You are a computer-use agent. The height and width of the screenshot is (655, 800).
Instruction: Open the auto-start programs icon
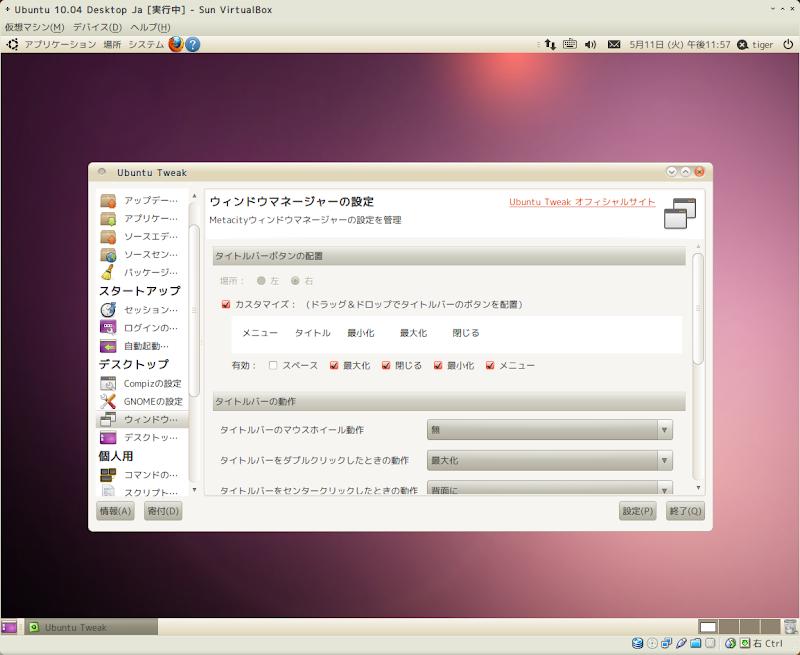pos(108,346)
